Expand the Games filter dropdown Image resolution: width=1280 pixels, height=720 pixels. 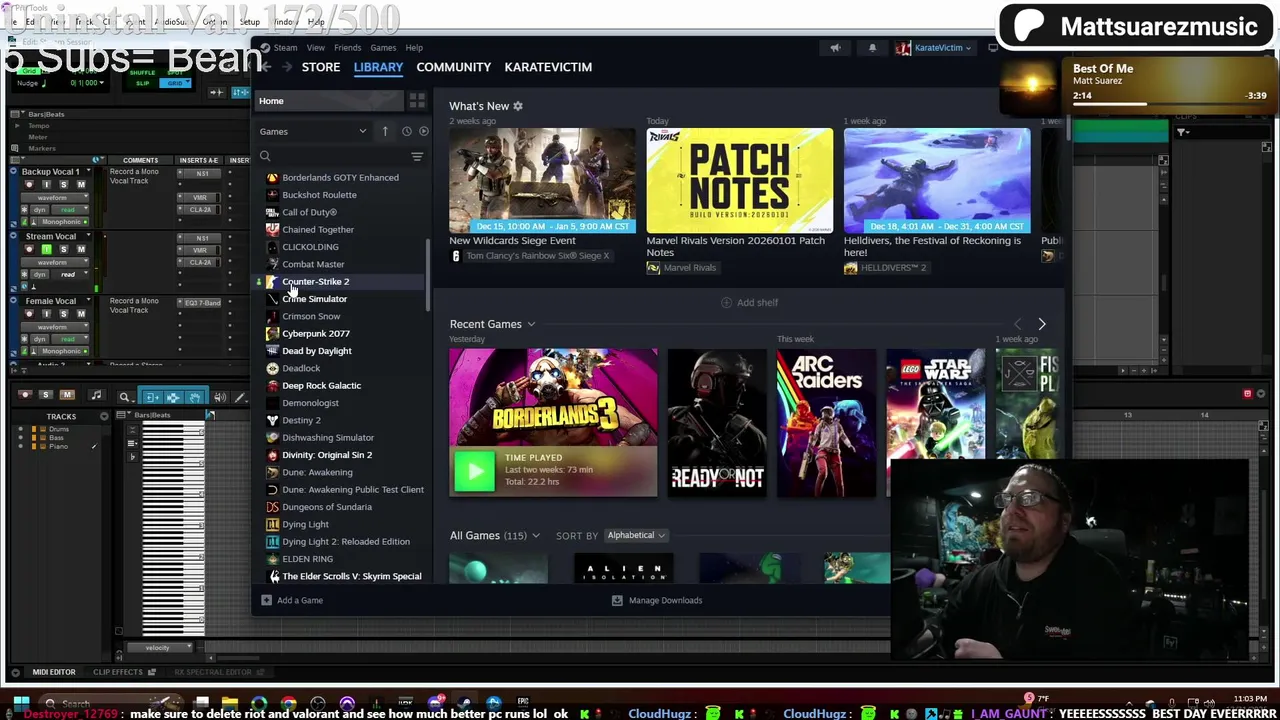(313, 131)
